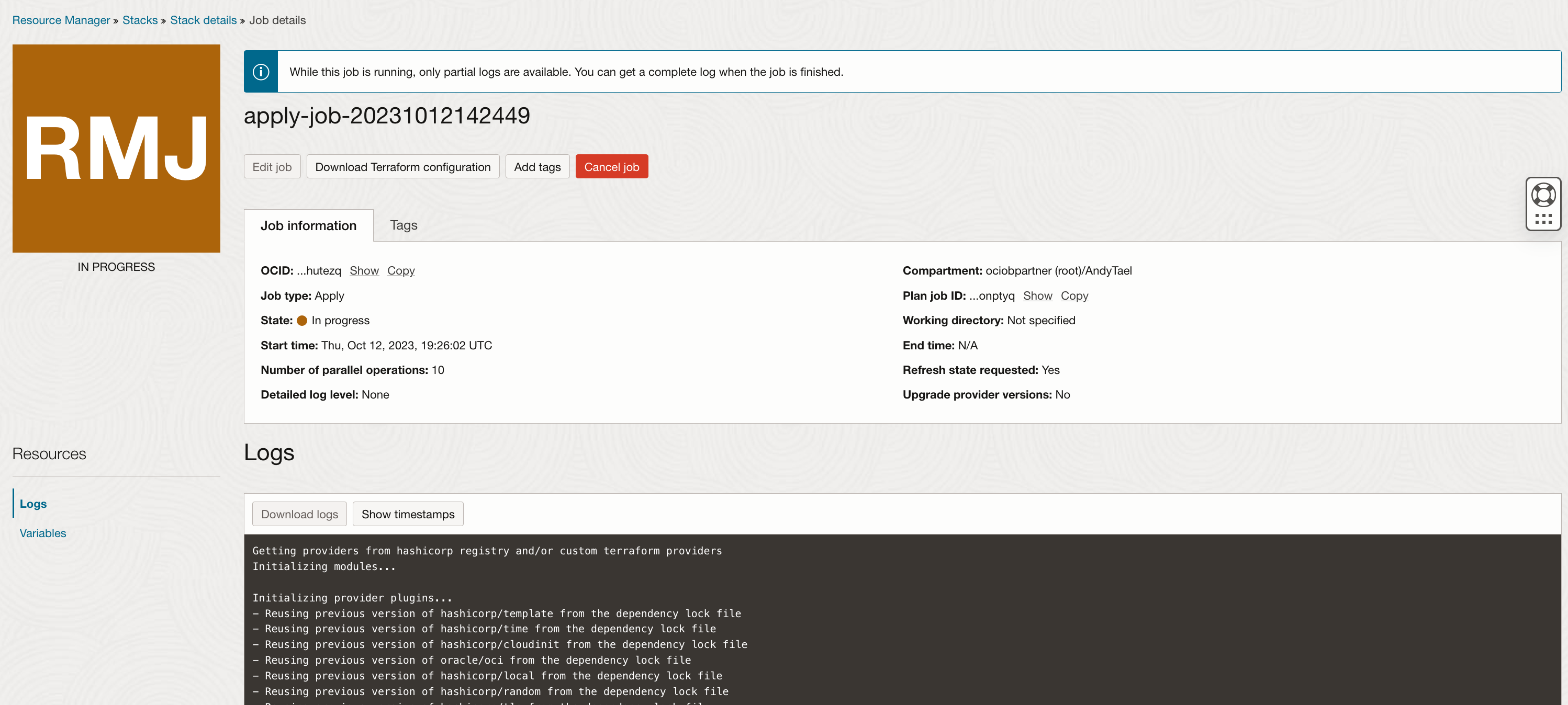1568x705 pixels.
Task: Go to Stack details breadcrumb
Action: pyautogui.click(x=203, y=20)
